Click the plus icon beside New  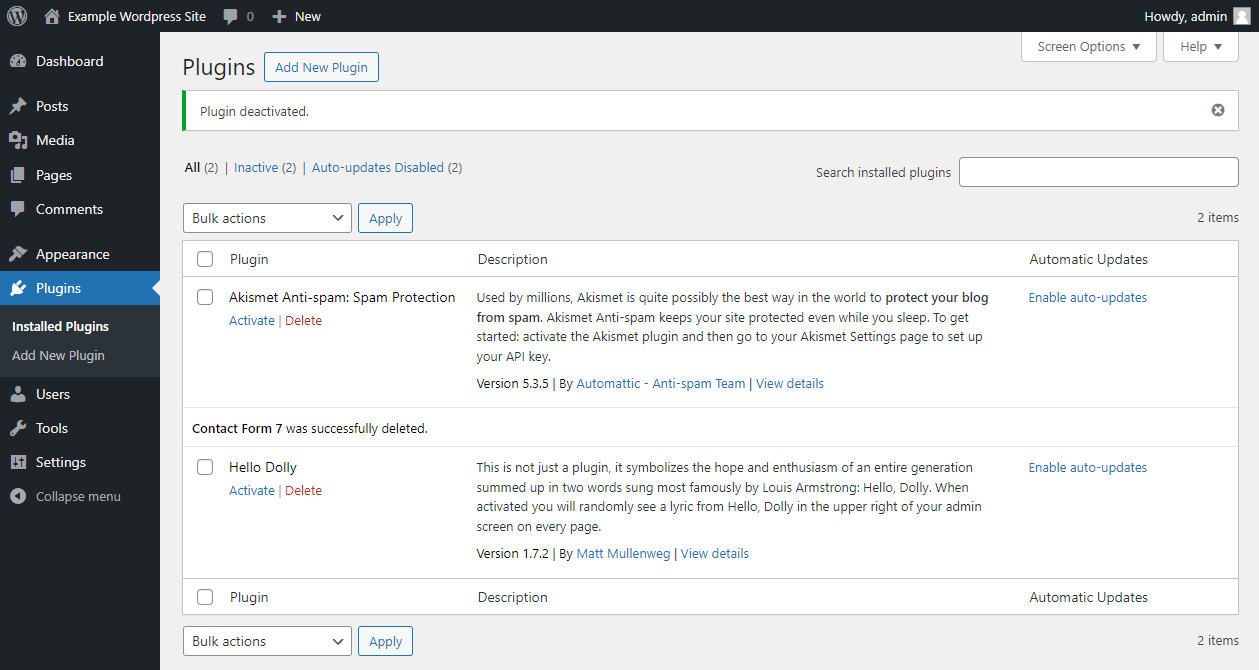pos(279,17)
